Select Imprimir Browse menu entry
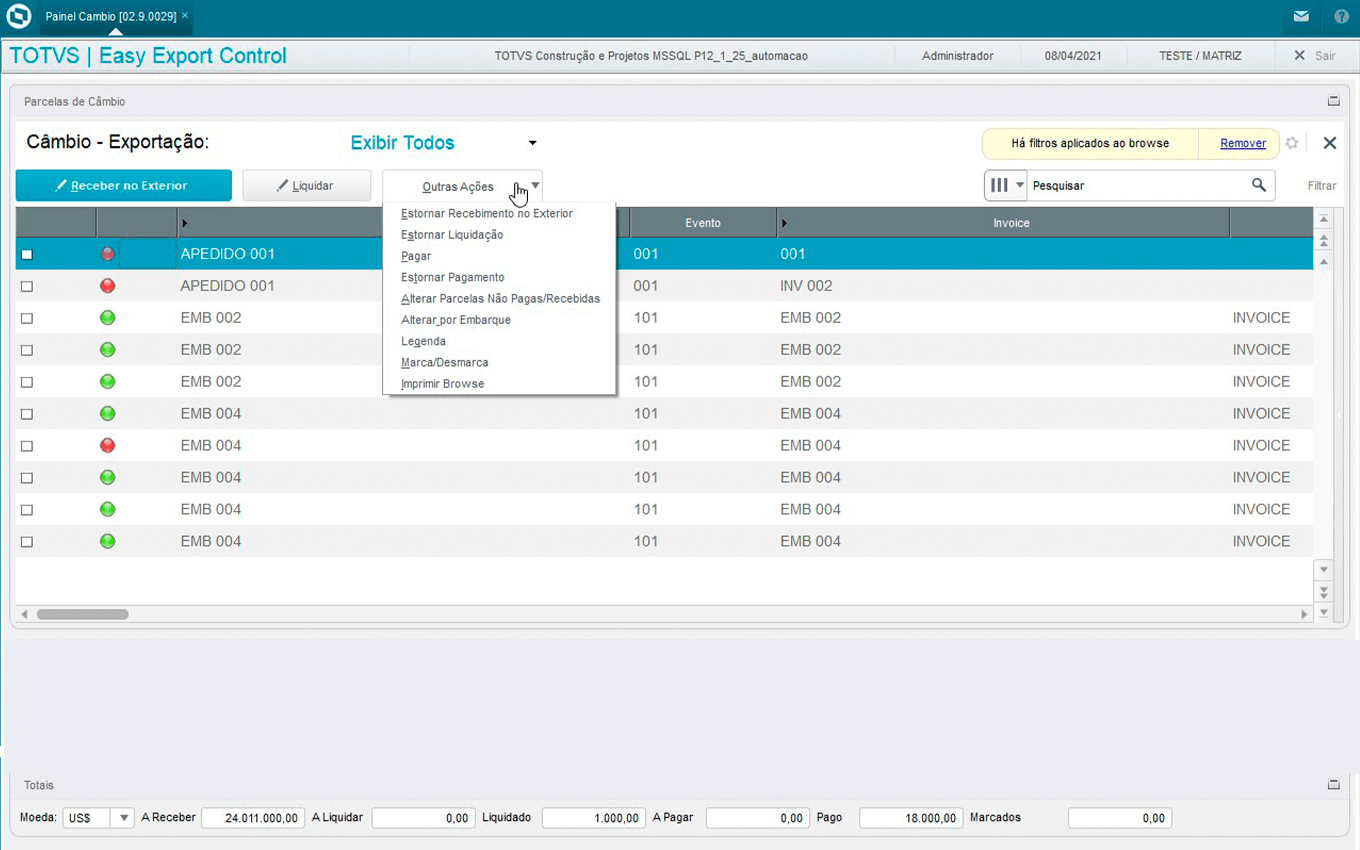This screenshot has width=1360, height=850. [x=442, y=384]
